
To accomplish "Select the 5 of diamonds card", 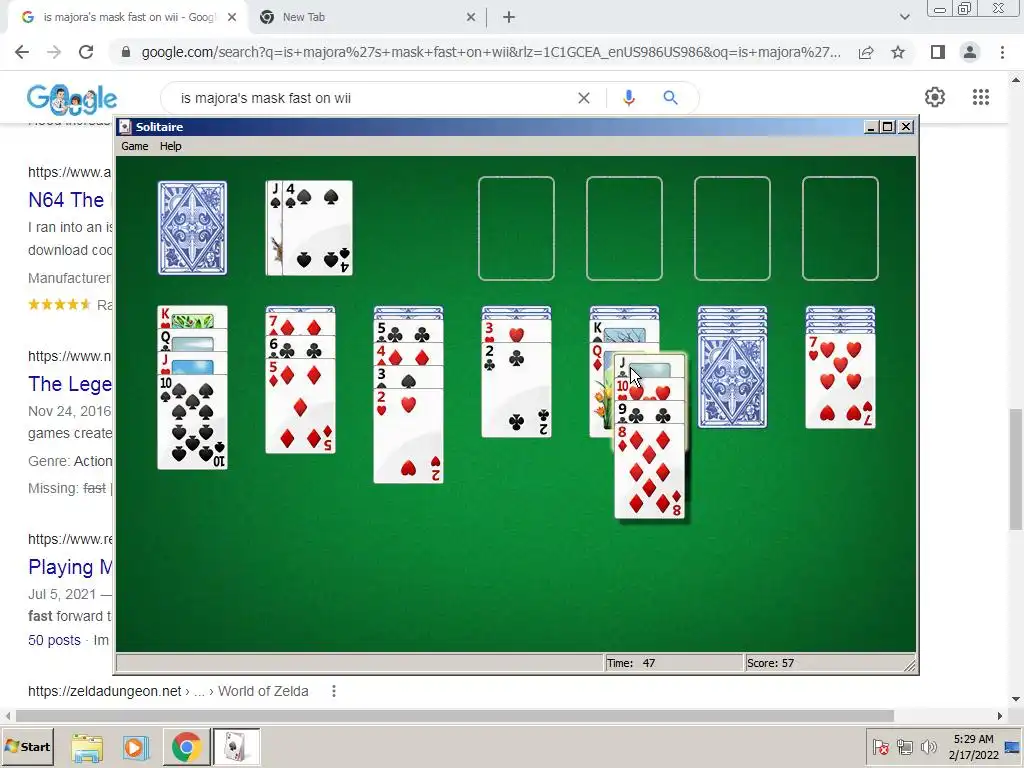I will point(300,406).
